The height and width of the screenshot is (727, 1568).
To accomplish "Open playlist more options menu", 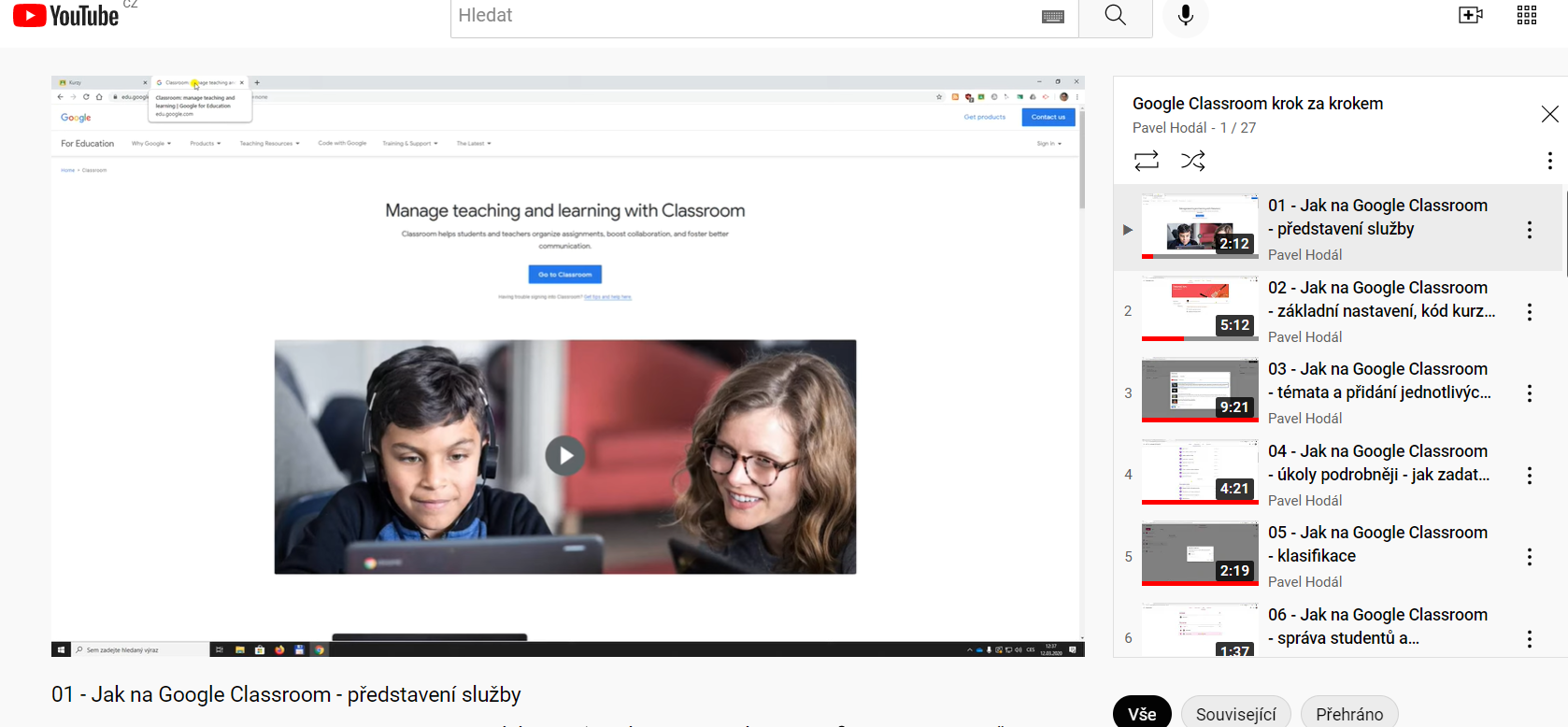I will [1549, 161].
